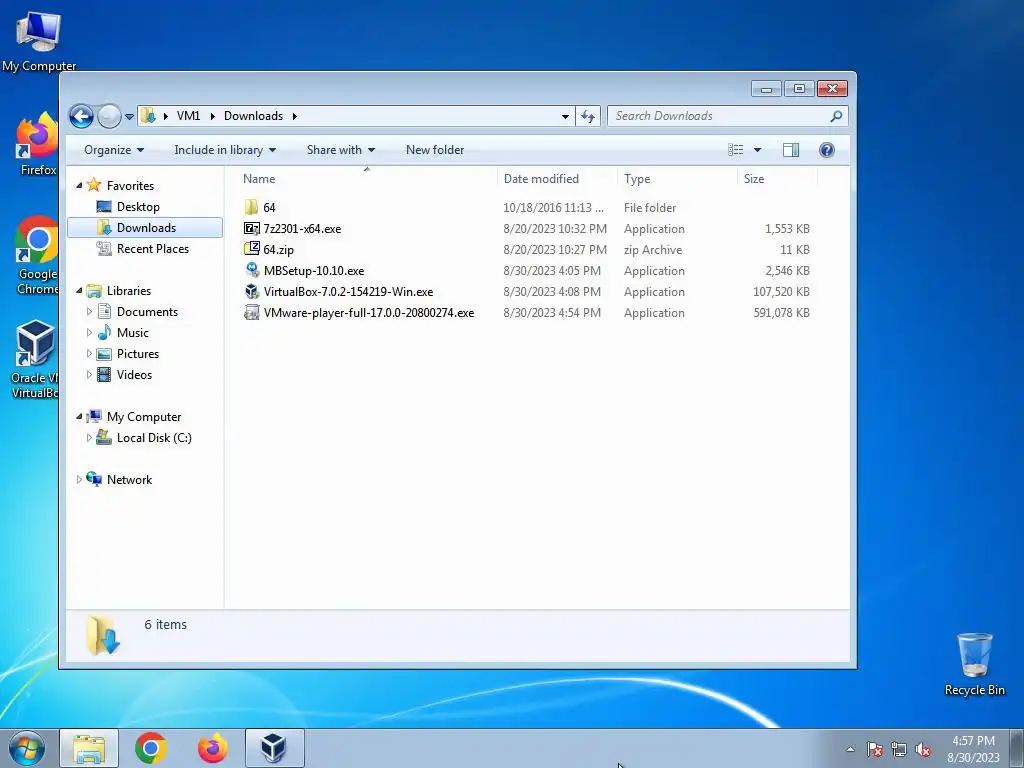Select the 64.zip archive icon
Viewport: 1024px width, 768px height.
(x=251, y=249)
